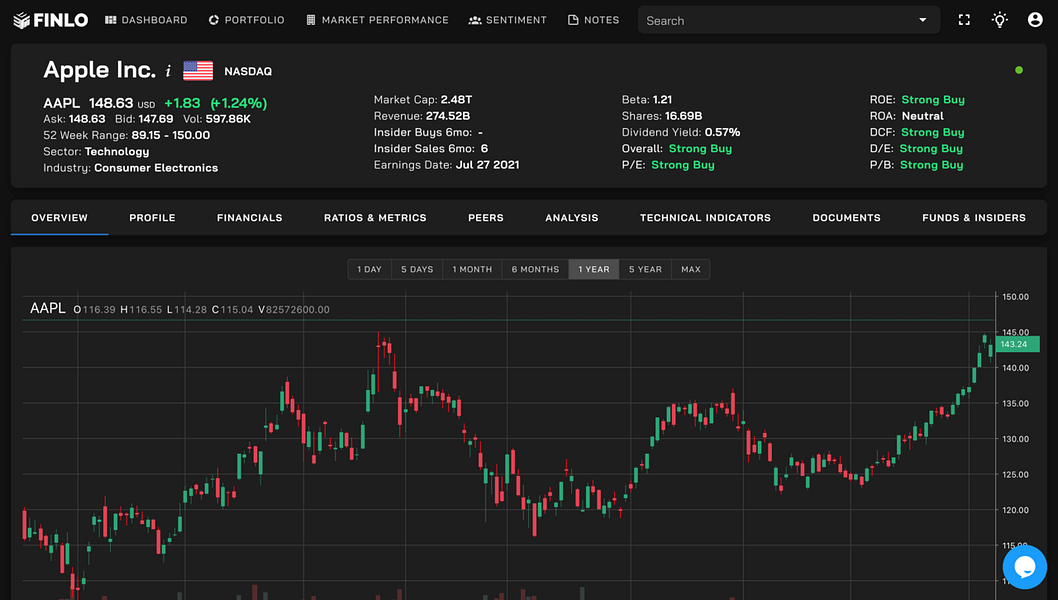Image resolution: width=1058 pixels, height=600 pixels.
Task: Open the Technical Indicators tab
Action: click(x=705, y=218)
